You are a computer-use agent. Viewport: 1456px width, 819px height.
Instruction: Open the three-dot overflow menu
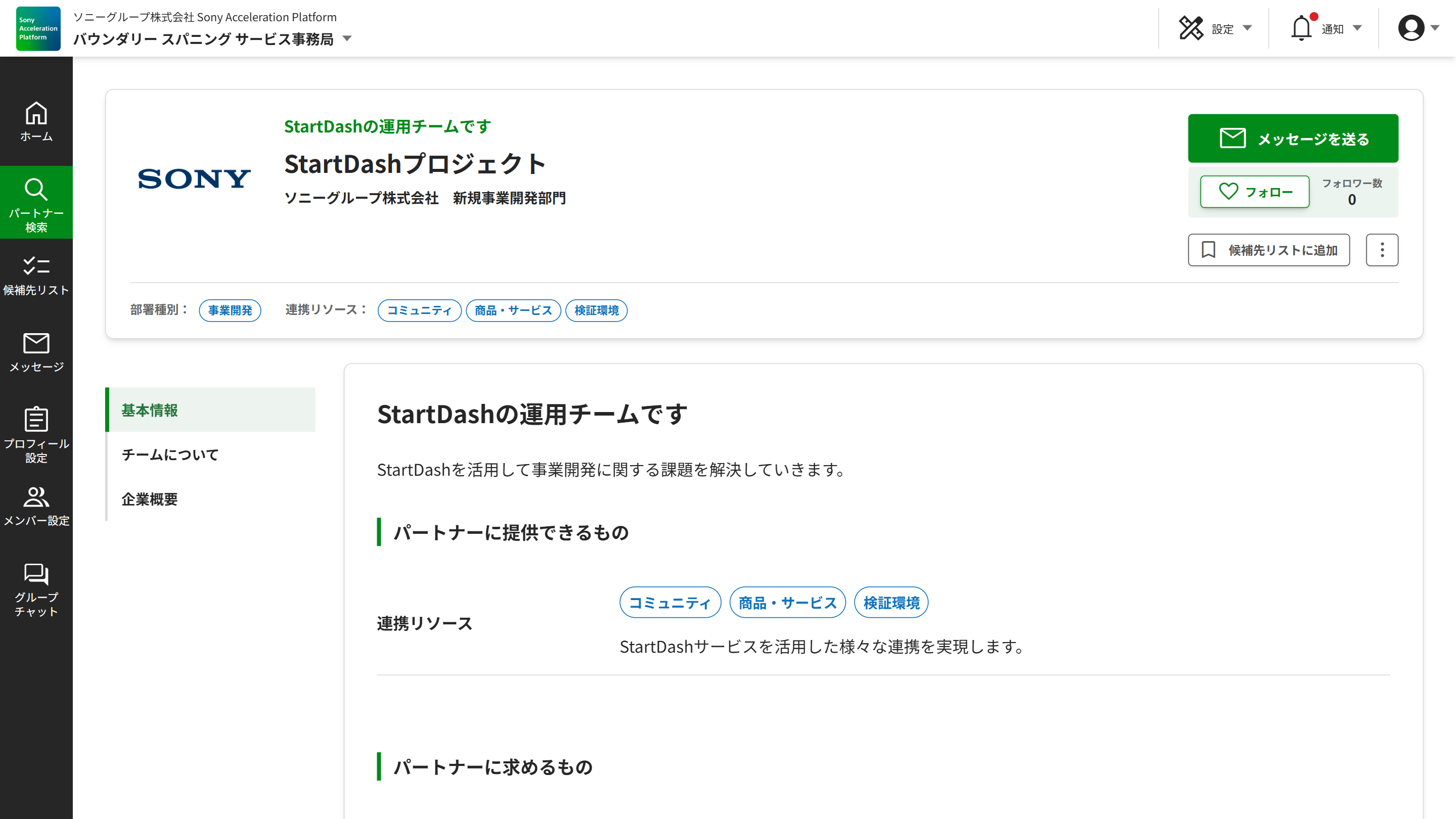pos(1383,250)
